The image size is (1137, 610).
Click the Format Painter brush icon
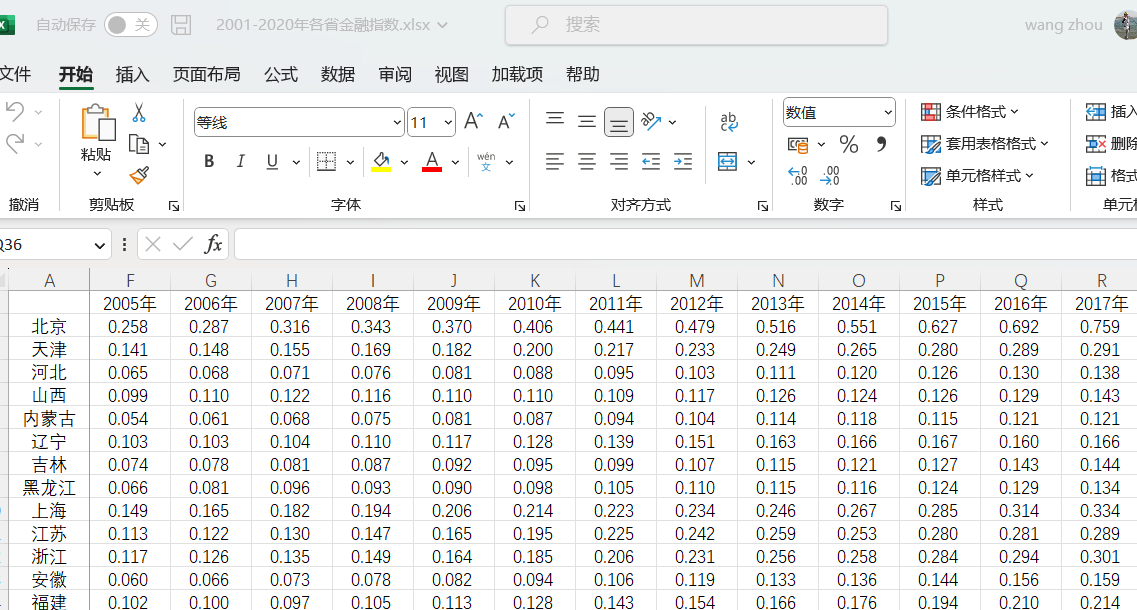coord(139,176)
